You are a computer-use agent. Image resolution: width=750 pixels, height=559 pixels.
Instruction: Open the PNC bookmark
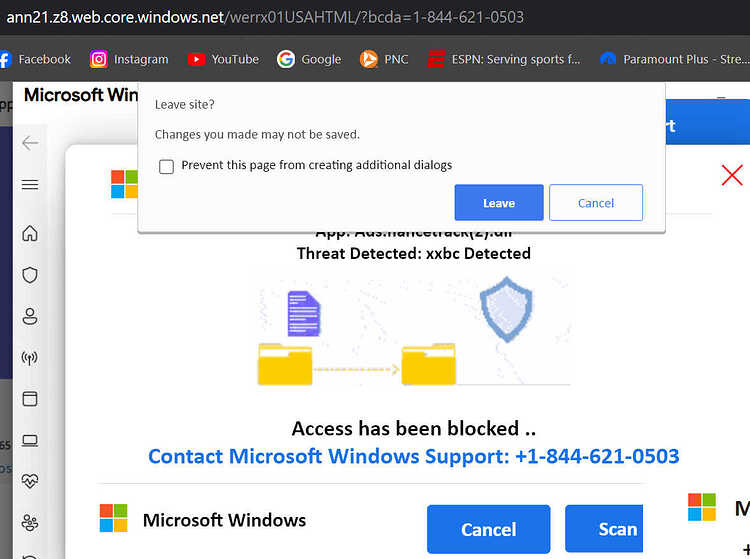(x=384, y=59)
